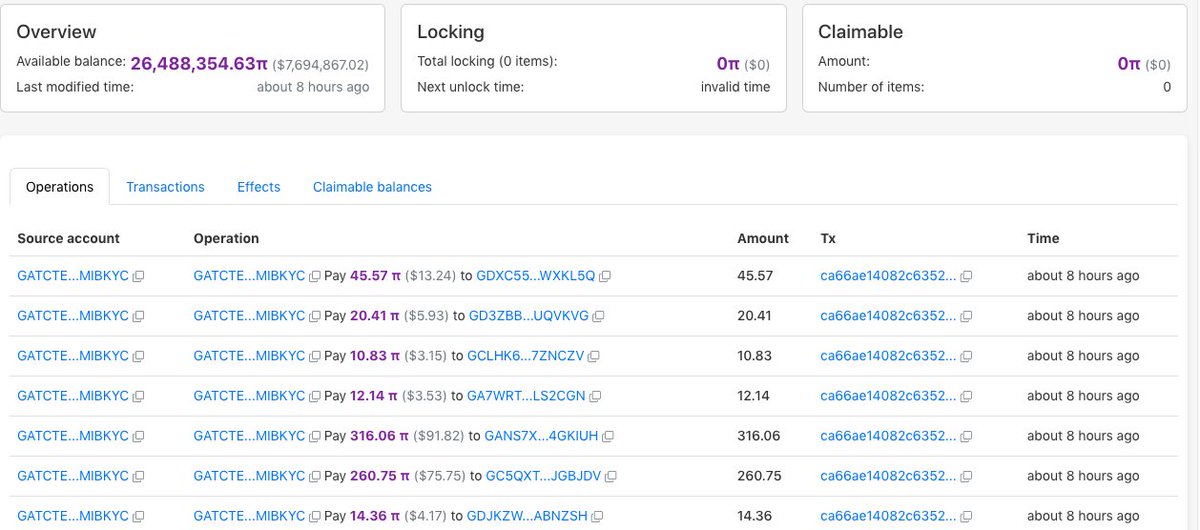This screenshot has width=1200, height=530.
Task: Open recipient GCLHK6...7ZNCZV
Action: pos(526,356)
